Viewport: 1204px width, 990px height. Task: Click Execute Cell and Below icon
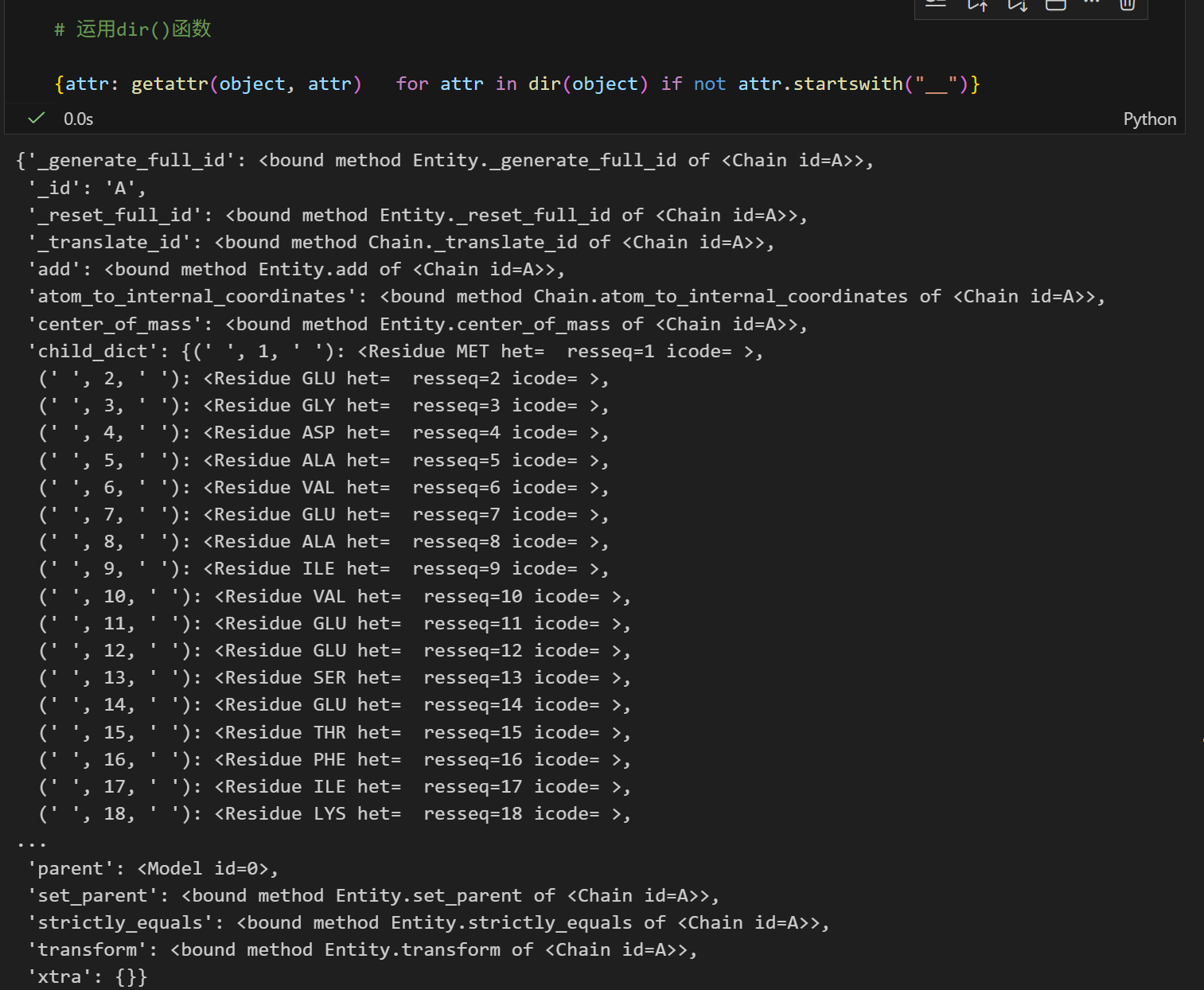1017,5
